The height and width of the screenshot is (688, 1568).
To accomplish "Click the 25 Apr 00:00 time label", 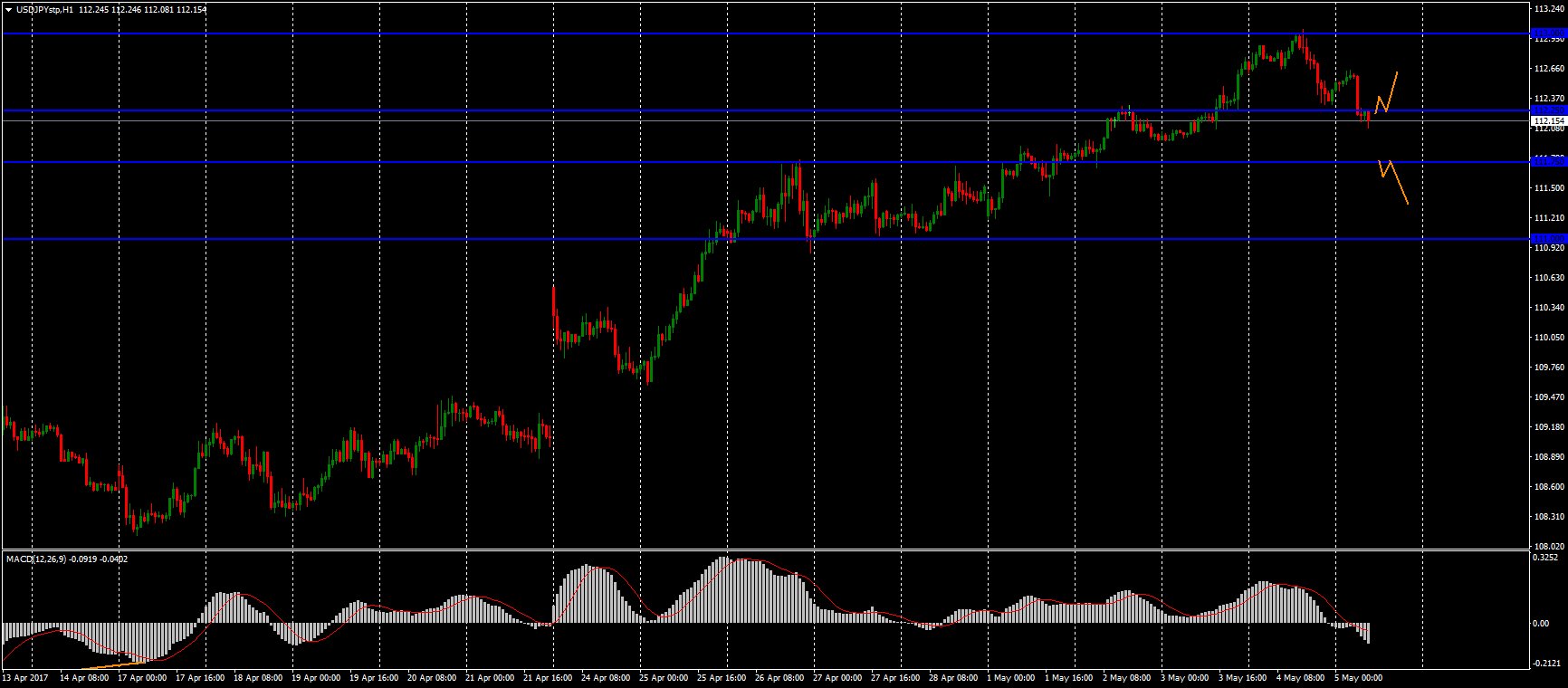I will pos(664,678).
